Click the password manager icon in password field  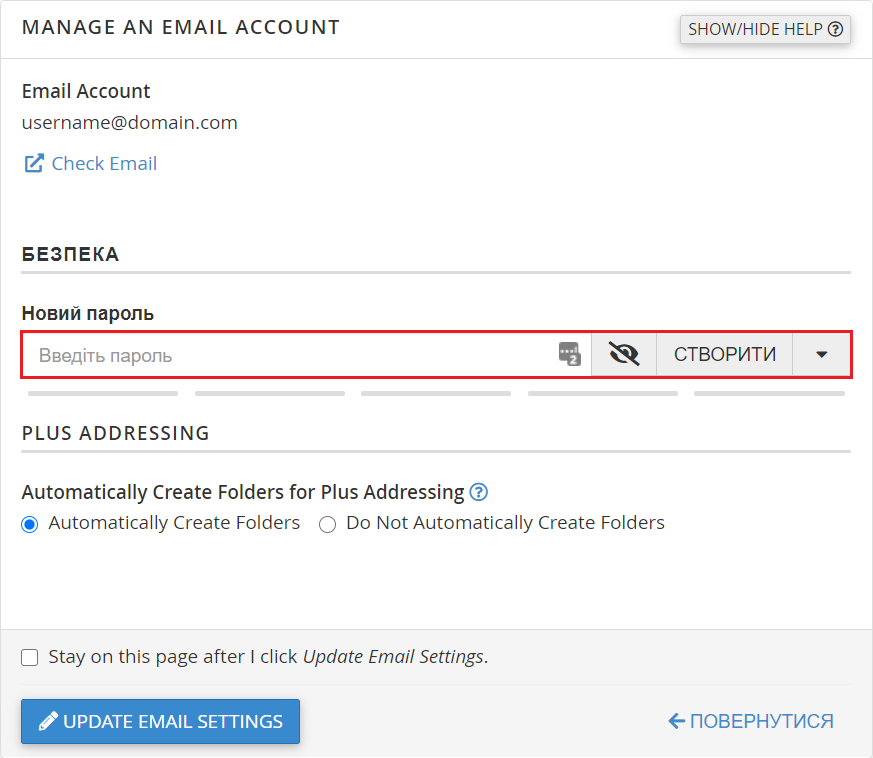point(569,354)
